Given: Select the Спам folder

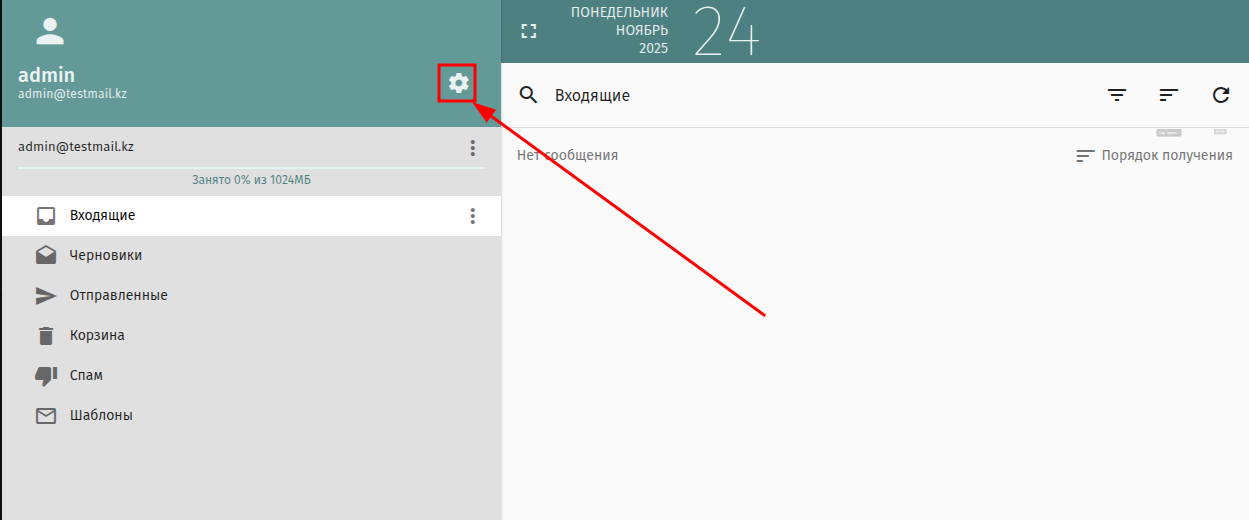Looking at the screenshot, I should coord(86,376).
